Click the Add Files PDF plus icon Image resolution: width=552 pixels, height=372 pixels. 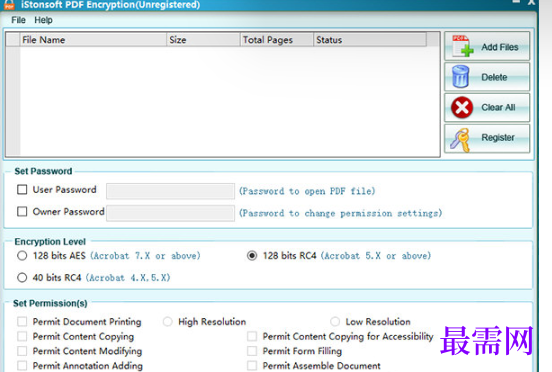point(463,46)
